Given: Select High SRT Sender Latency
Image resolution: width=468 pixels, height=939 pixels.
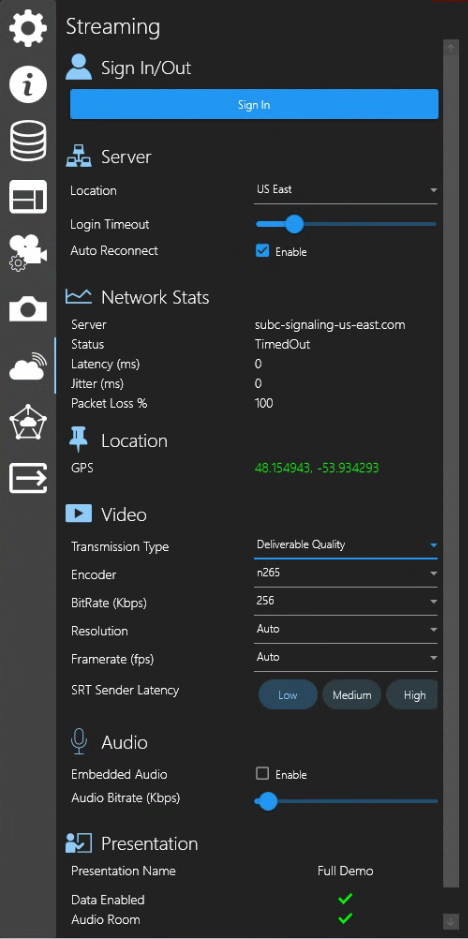Looking at the screenshot, I should pos(412,695).
